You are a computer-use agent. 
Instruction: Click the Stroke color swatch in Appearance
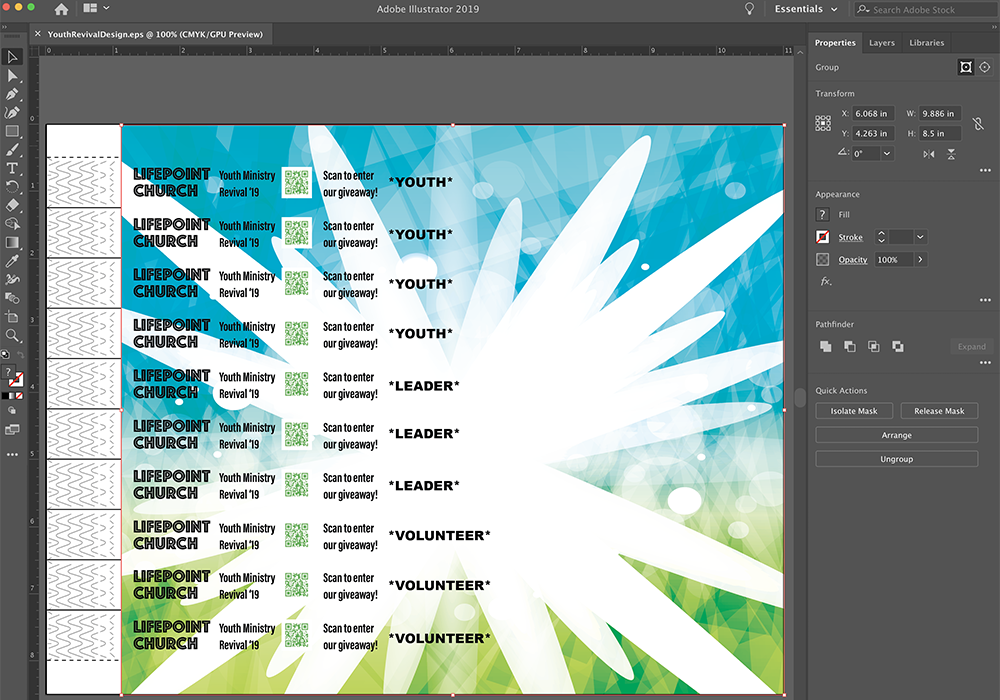[x=823, y=237]
